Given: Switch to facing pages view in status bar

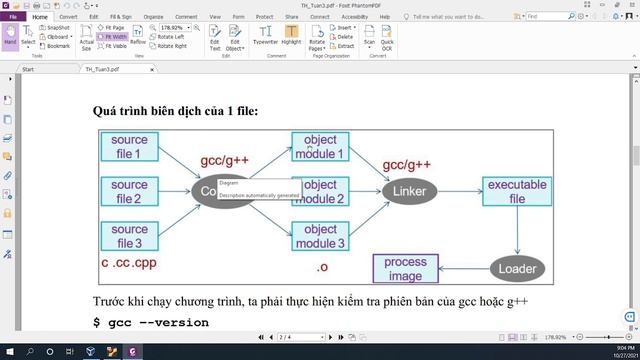Looking at the screenshot, I should [x=524, y=337].
